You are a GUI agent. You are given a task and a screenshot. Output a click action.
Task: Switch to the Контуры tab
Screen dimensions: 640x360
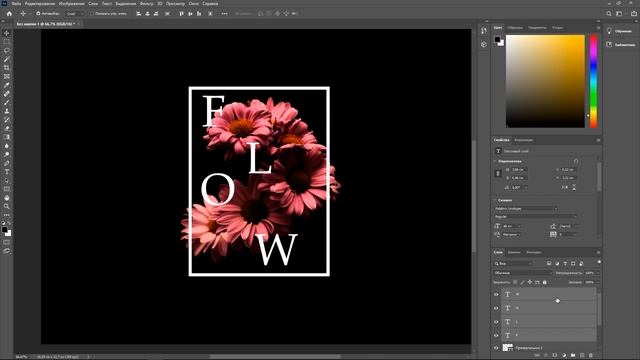[534, 252]
